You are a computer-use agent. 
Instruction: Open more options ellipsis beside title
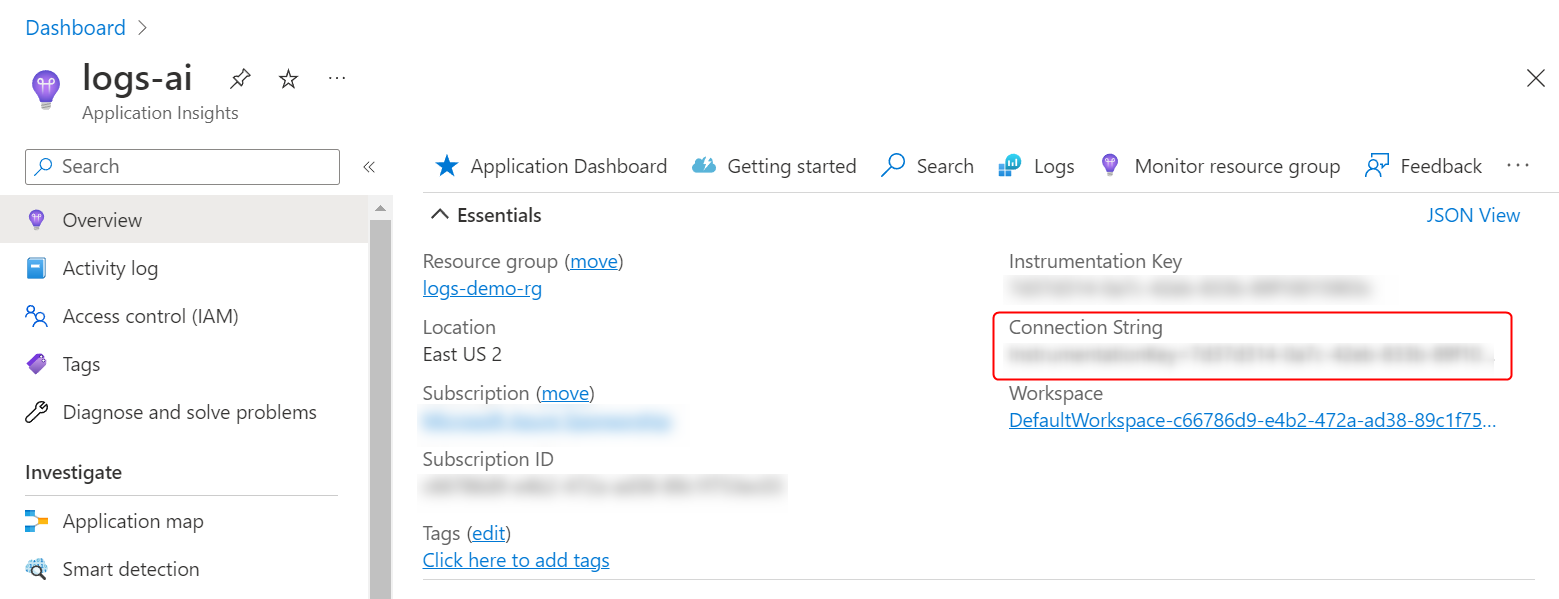pos(337,78)
